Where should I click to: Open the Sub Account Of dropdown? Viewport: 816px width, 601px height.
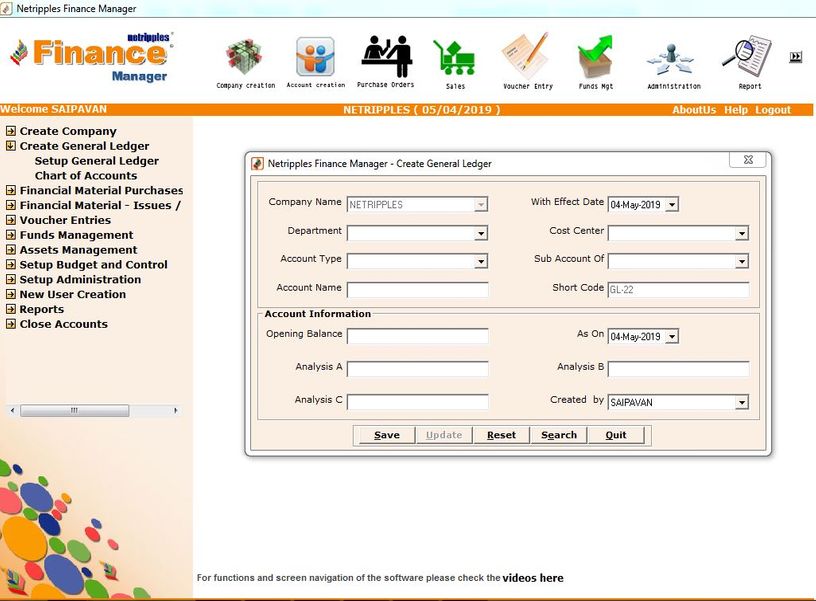click(x=742, y=261)
